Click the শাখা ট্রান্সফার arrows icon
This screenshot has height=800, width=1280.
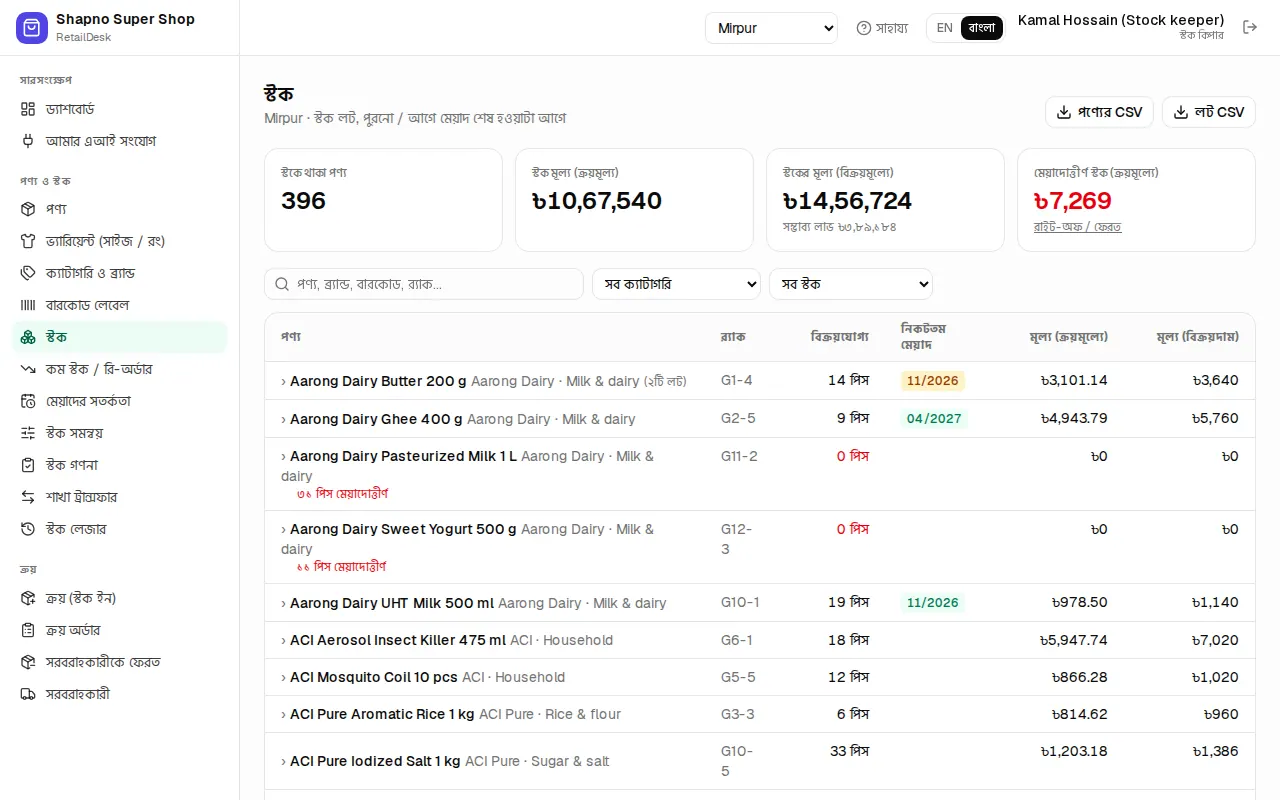(x=28, y=497)
